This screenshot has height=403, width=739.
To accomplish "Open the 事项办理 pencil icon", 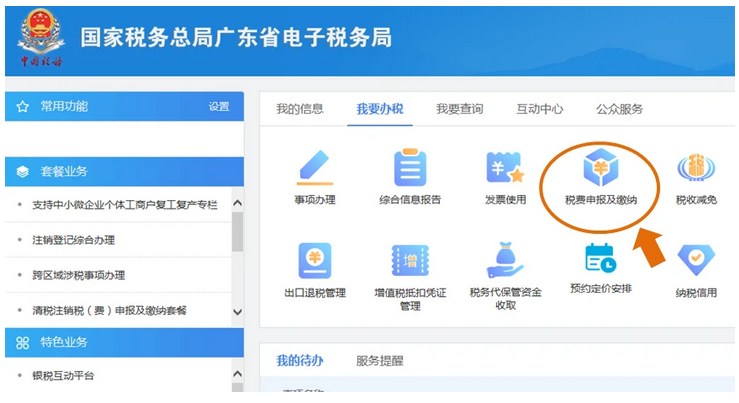I will 315,168.
